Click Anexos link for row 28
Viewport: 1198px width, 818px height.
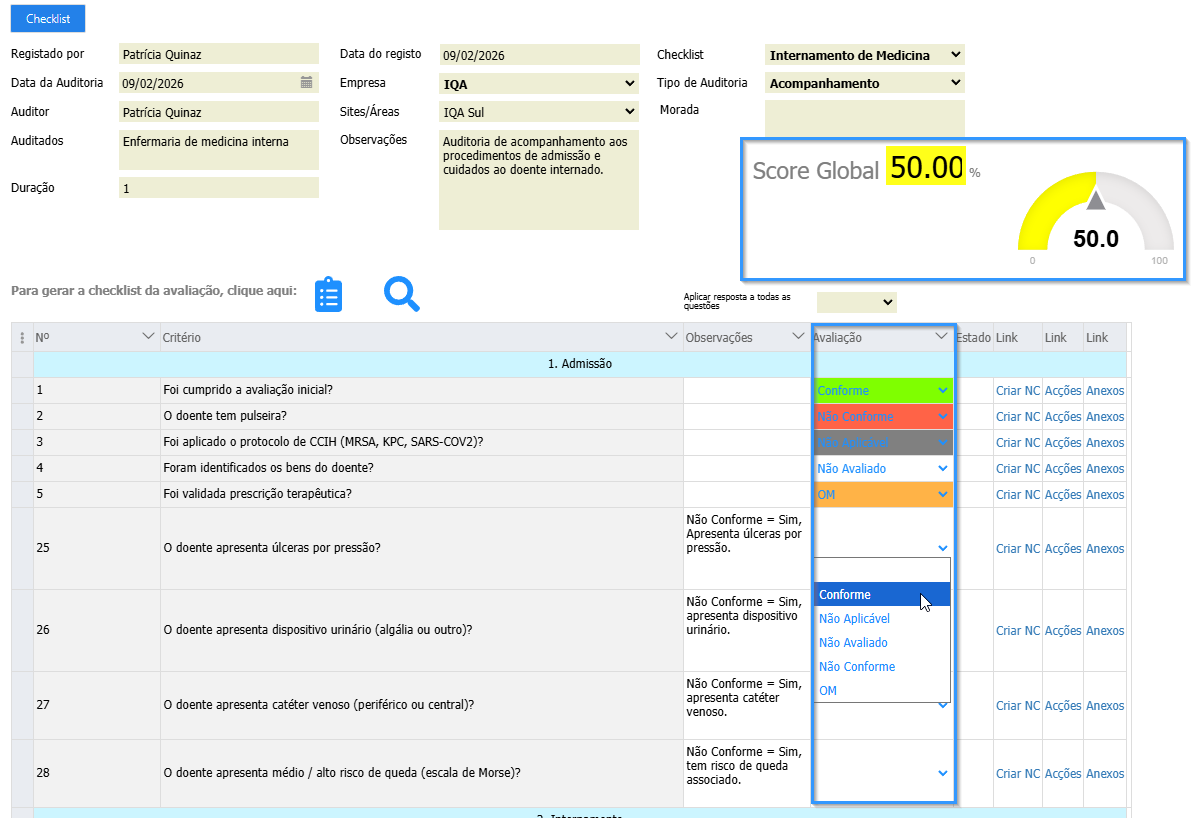point(1105,773)
